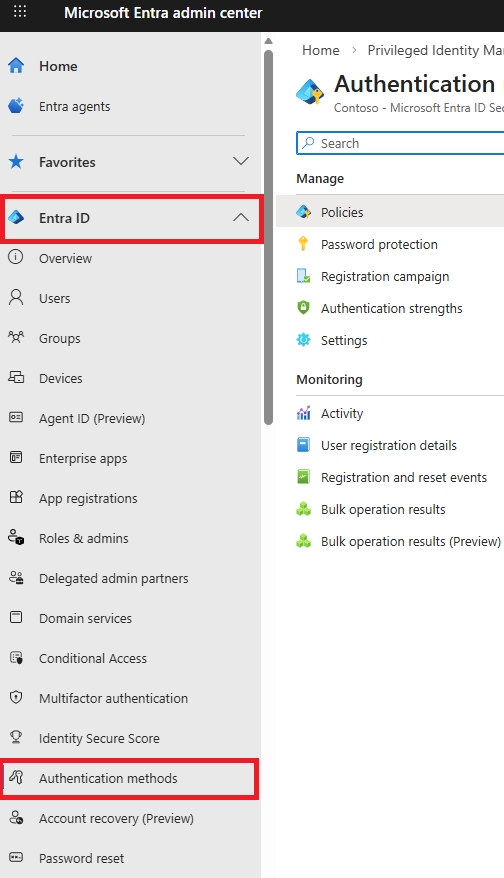Click the Home house icon in sidebar
Screen dimensions: 504x878
pos(16,66)
